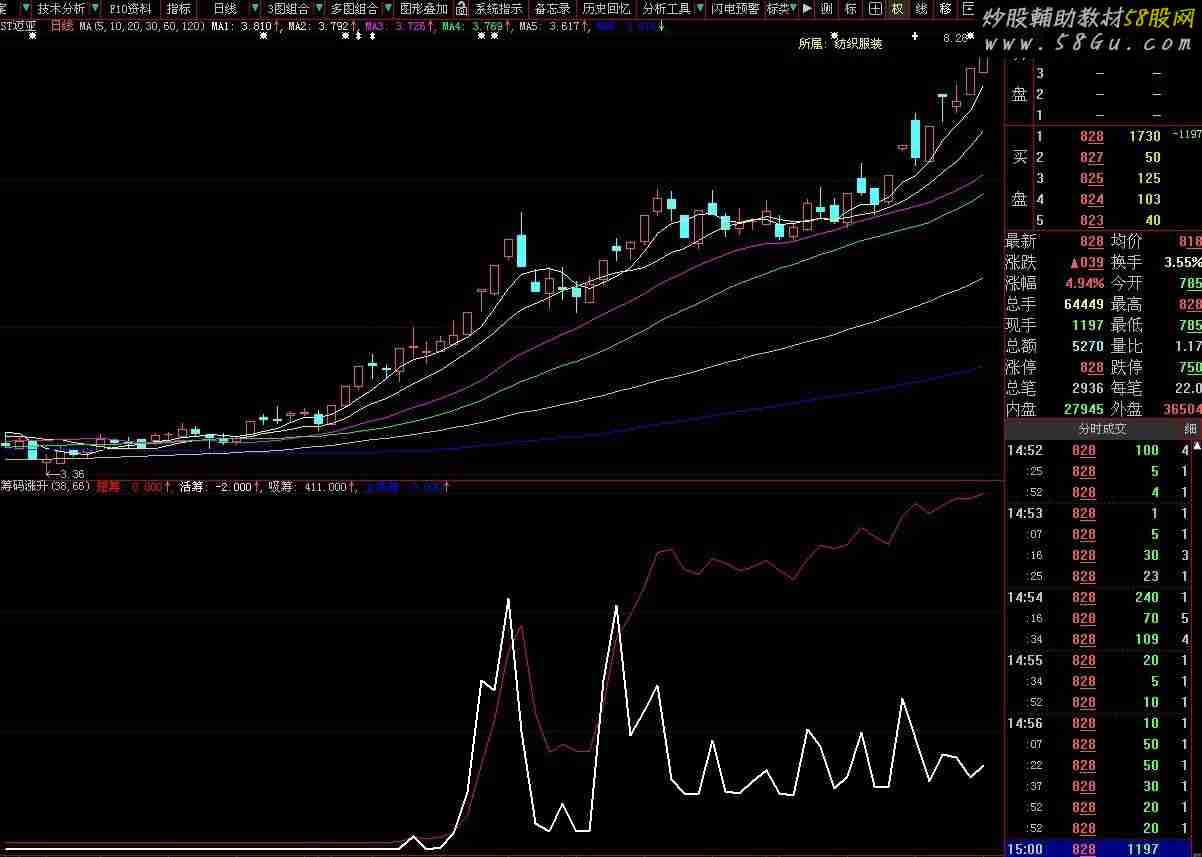This screenshot has width=1202, height=857.
Task: Open the 技术分析 toolbar menu
Action: [x=61, y=8]
